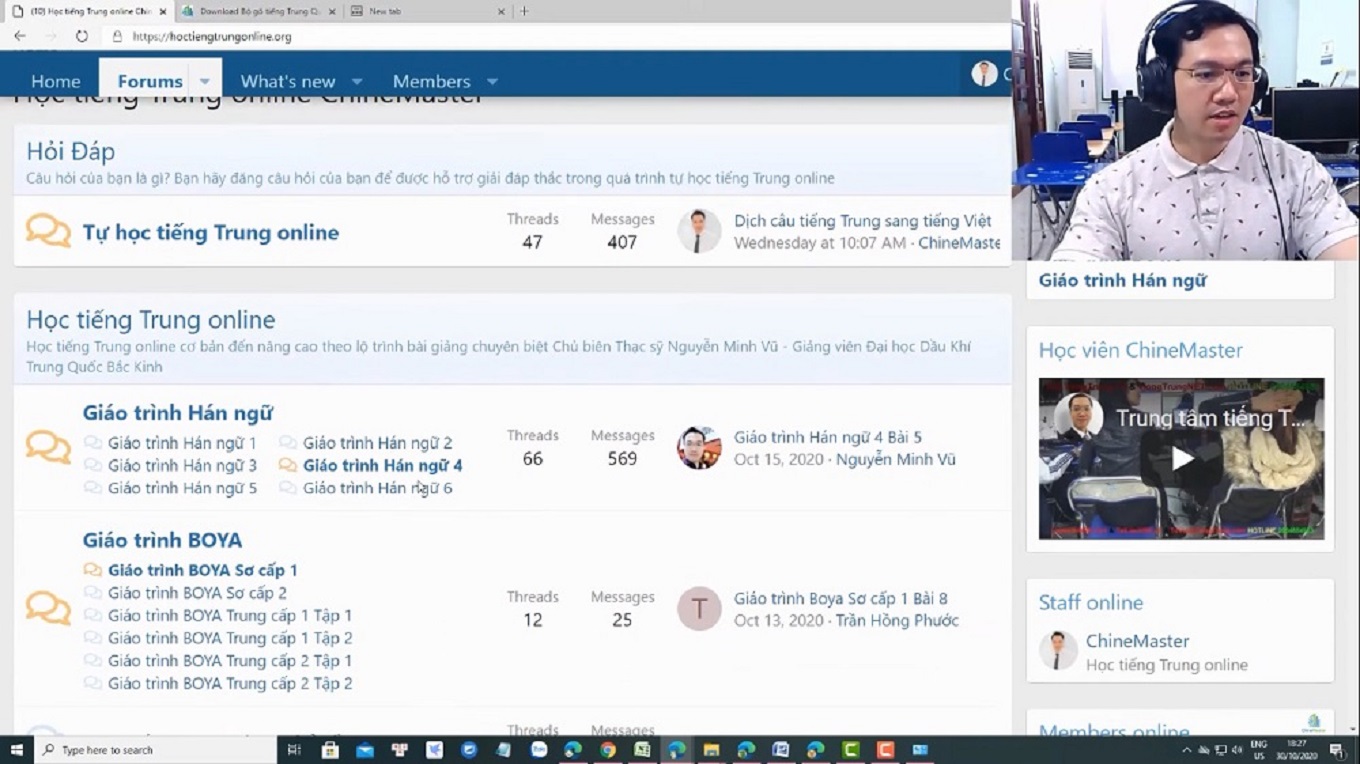Open a new browser tab with the plus icon
This screenshot has width=1360, height=764.
[524, 11]
